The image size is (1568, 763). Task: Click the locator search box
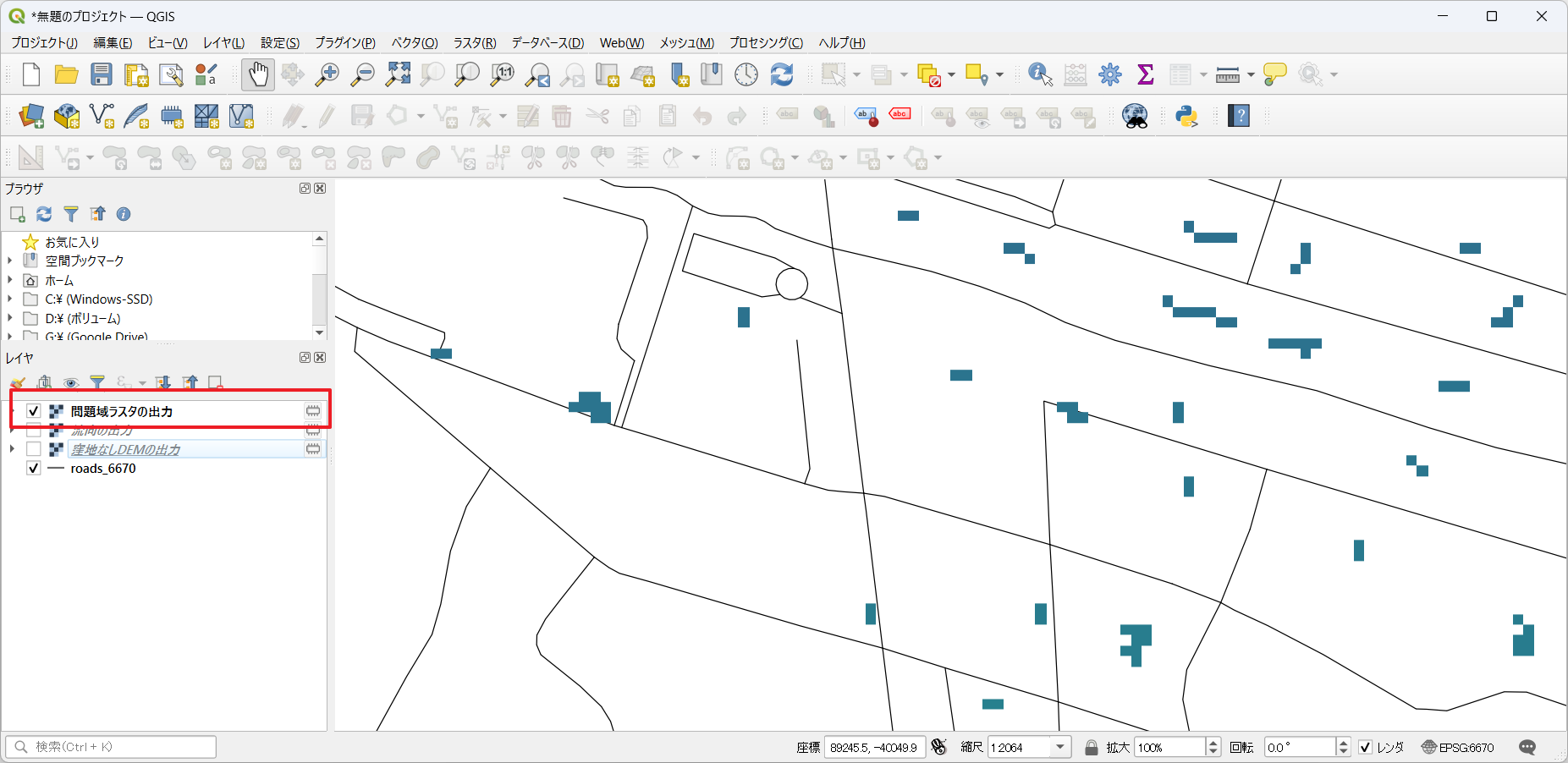[x=111, y=747]
